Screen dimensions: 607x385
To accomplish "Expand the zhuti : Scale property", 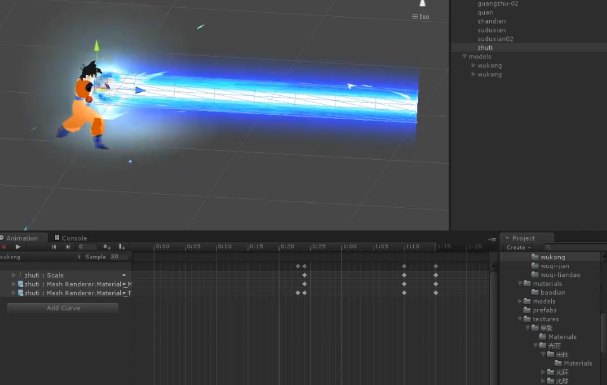I will click(x=14, y=275).
